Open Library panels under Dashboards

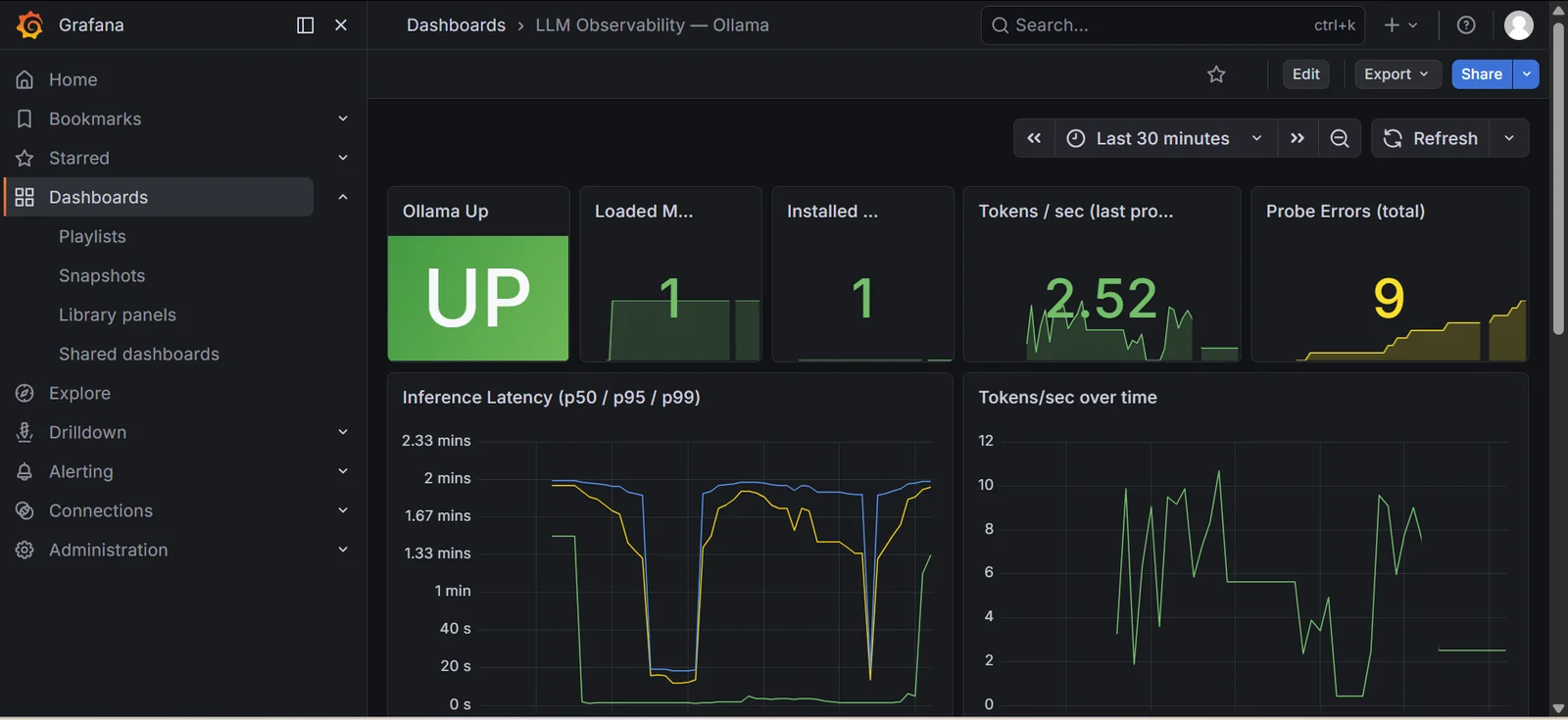[118, 314]
